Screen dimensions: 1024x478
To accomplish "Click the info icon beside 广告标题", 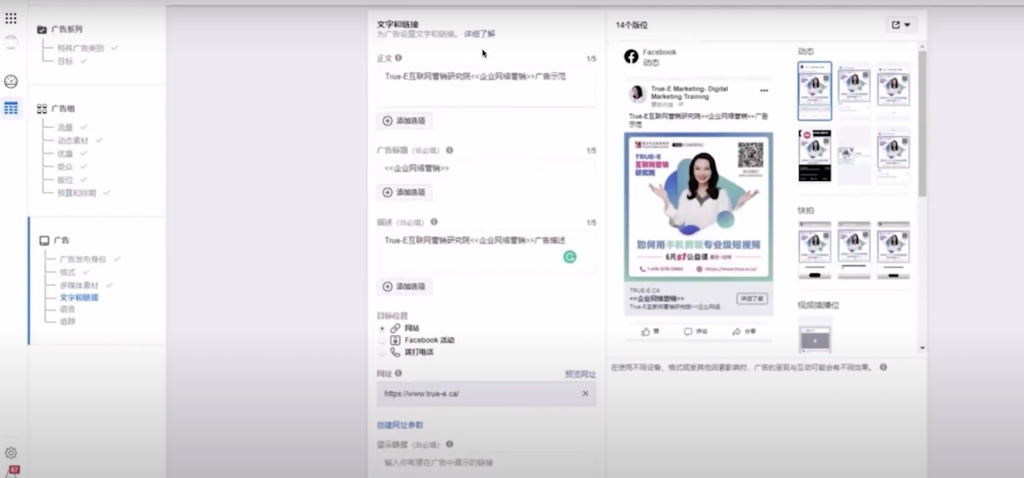I will (449, 150).
